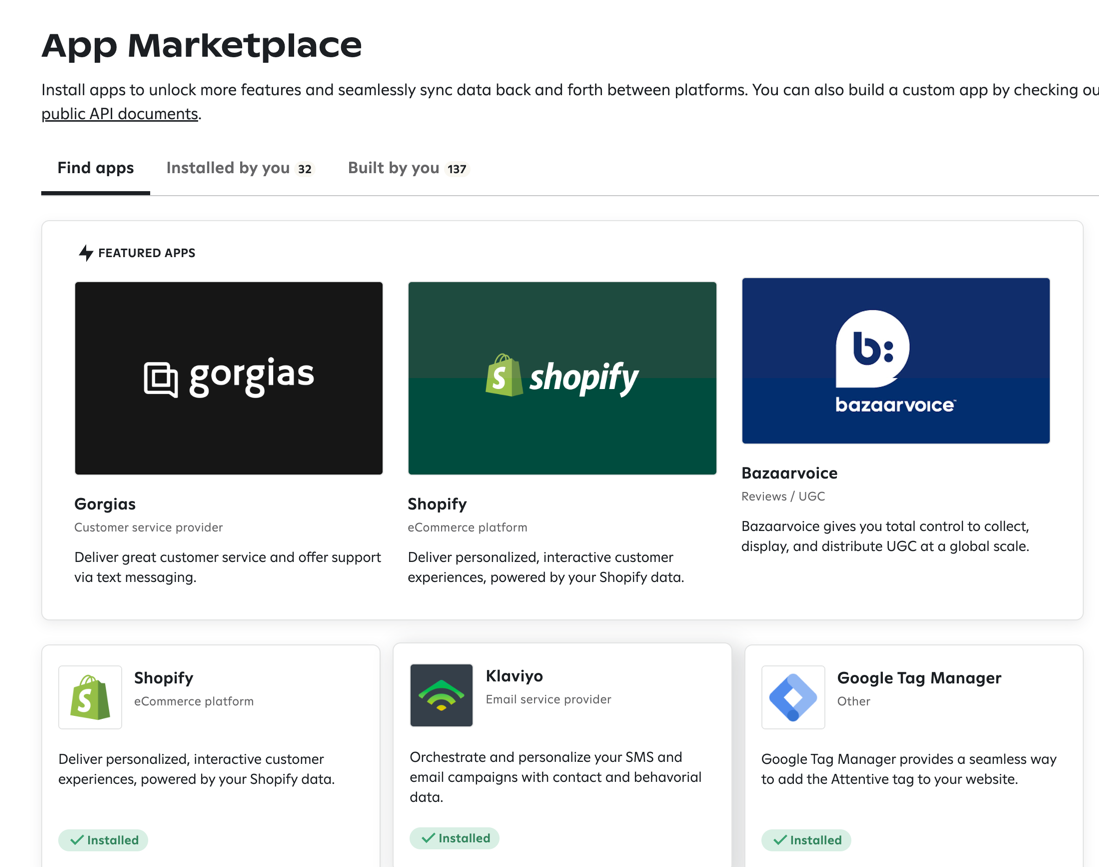Image resolution: width=1099 pixels, height=867 pixels.
Task: Open the Google Tag Manager card title
Action: point(919,678)
